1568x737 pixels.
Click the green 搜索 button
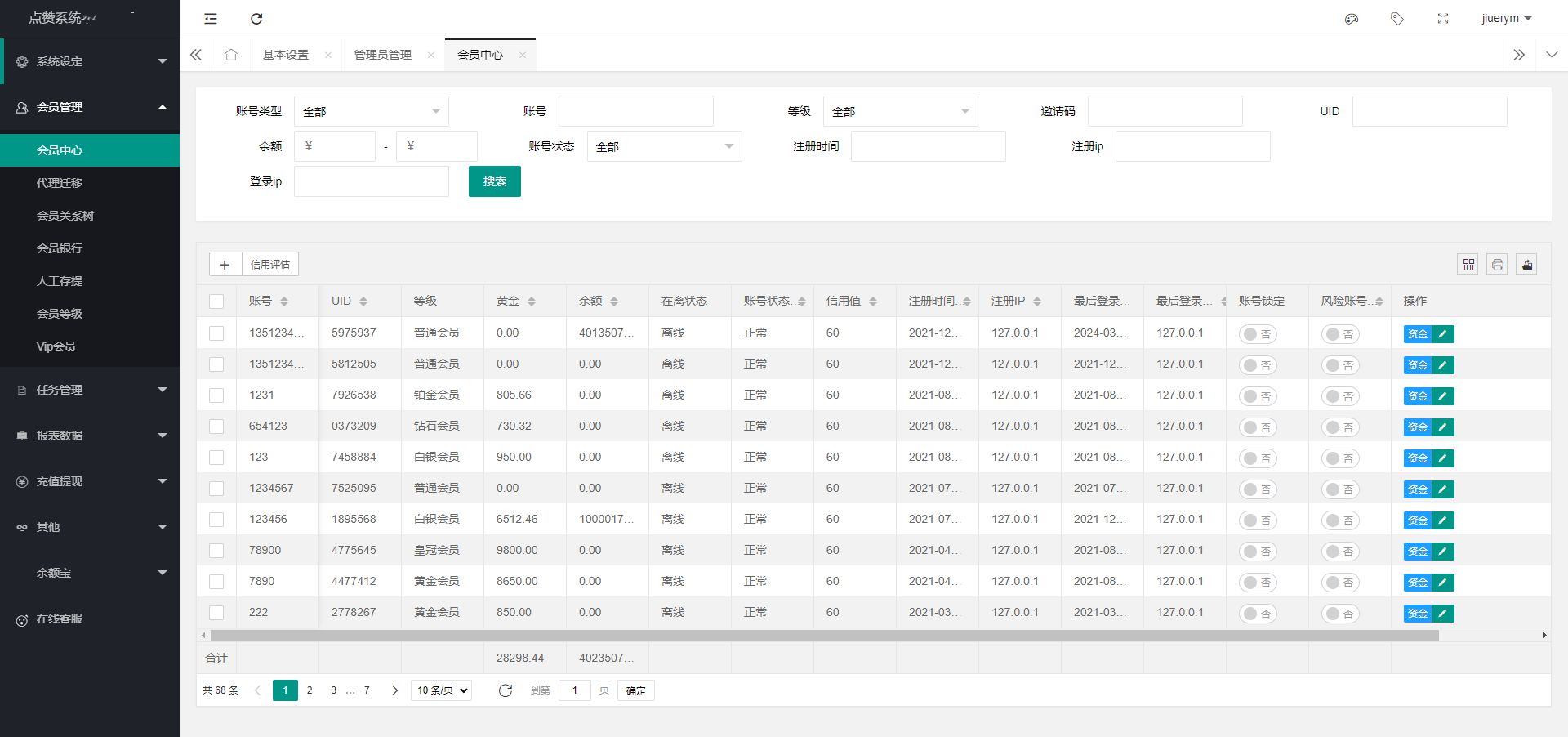[x=494, y=181]
